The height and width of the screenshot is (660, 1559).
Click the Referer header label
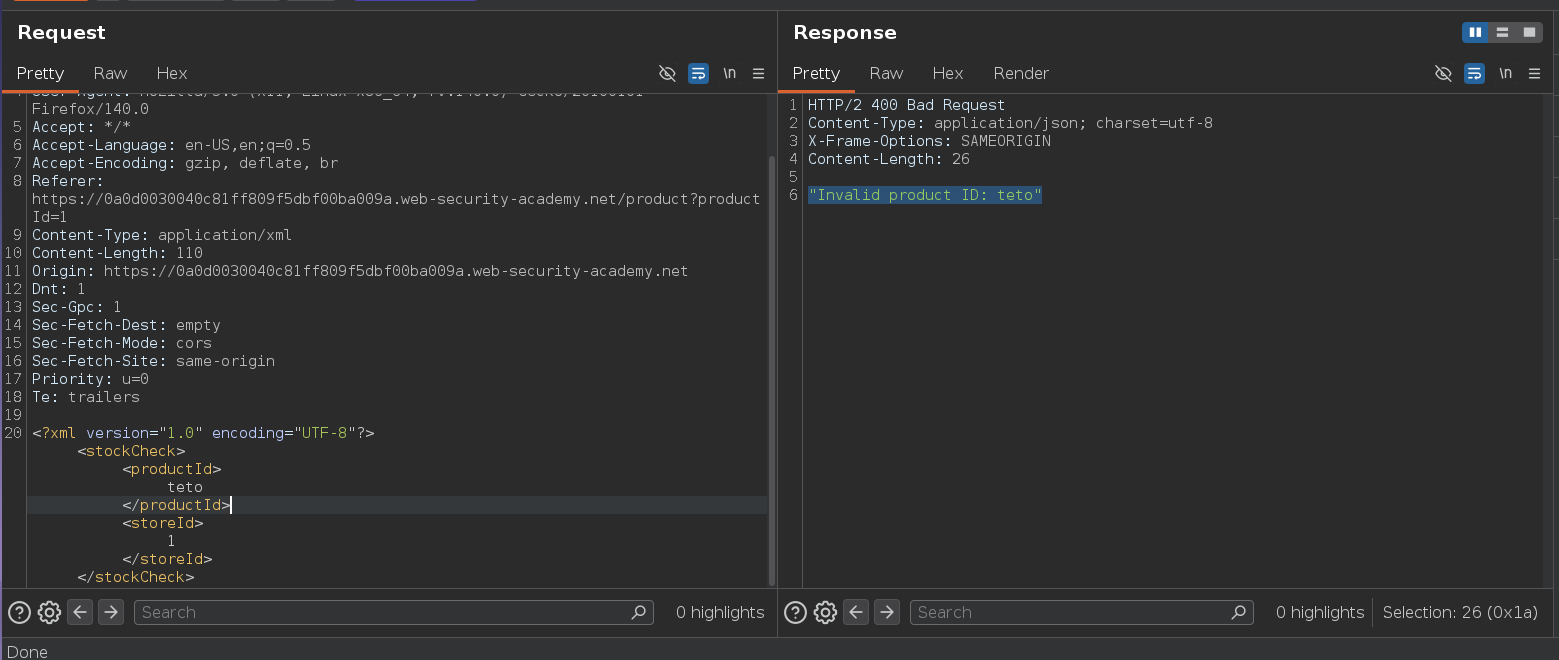point(67,181)
